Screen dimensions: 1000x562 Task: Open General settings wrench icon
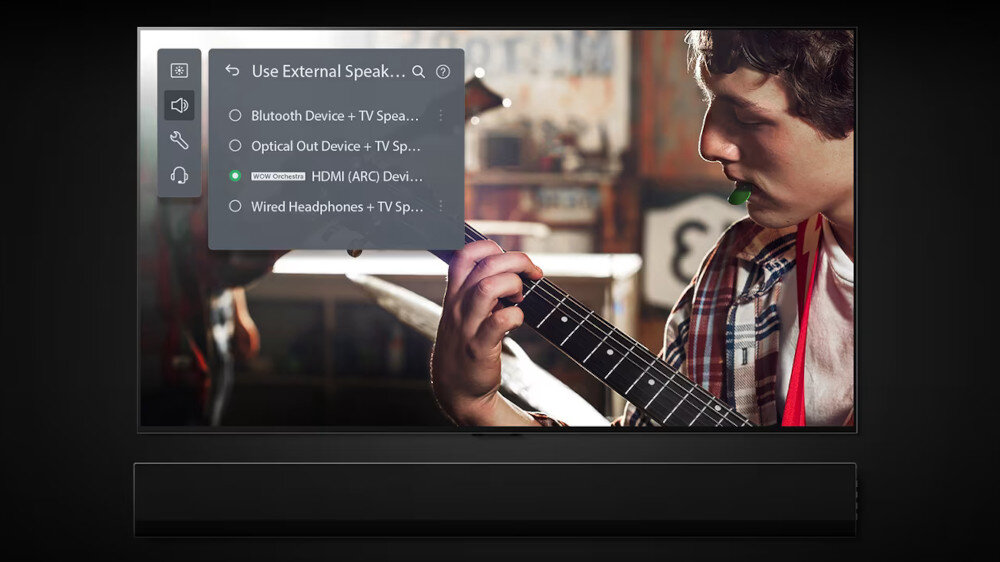(179, 140)
